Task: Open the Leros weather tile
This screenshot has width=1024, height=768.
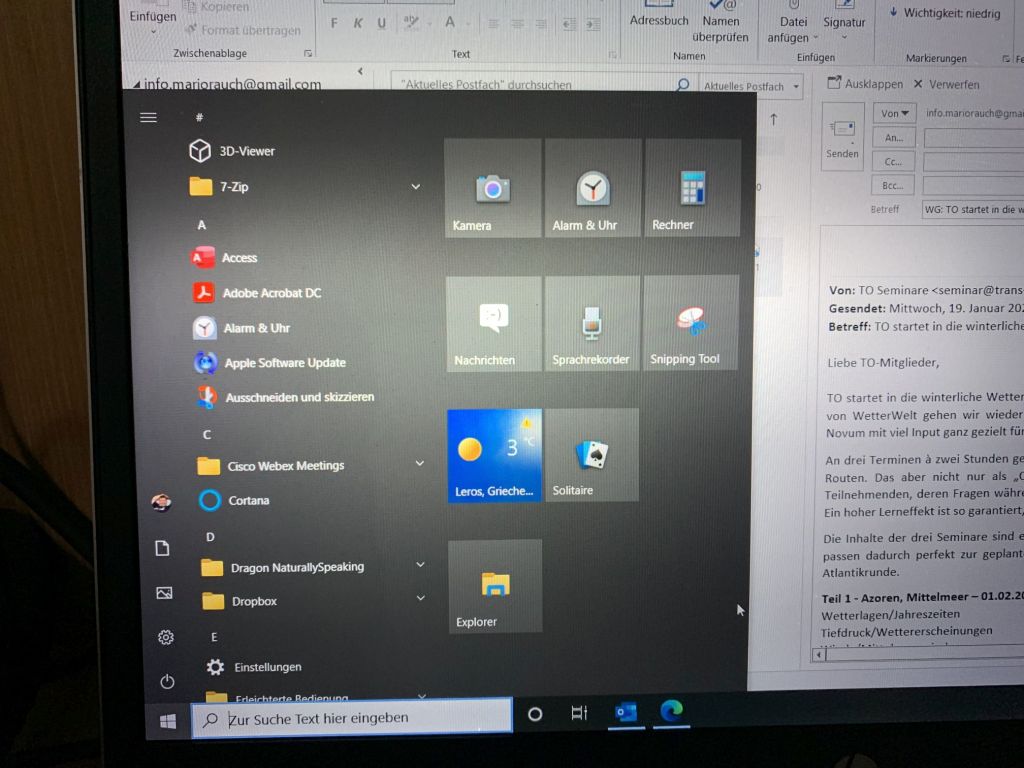Action: [x=494, y=456]
